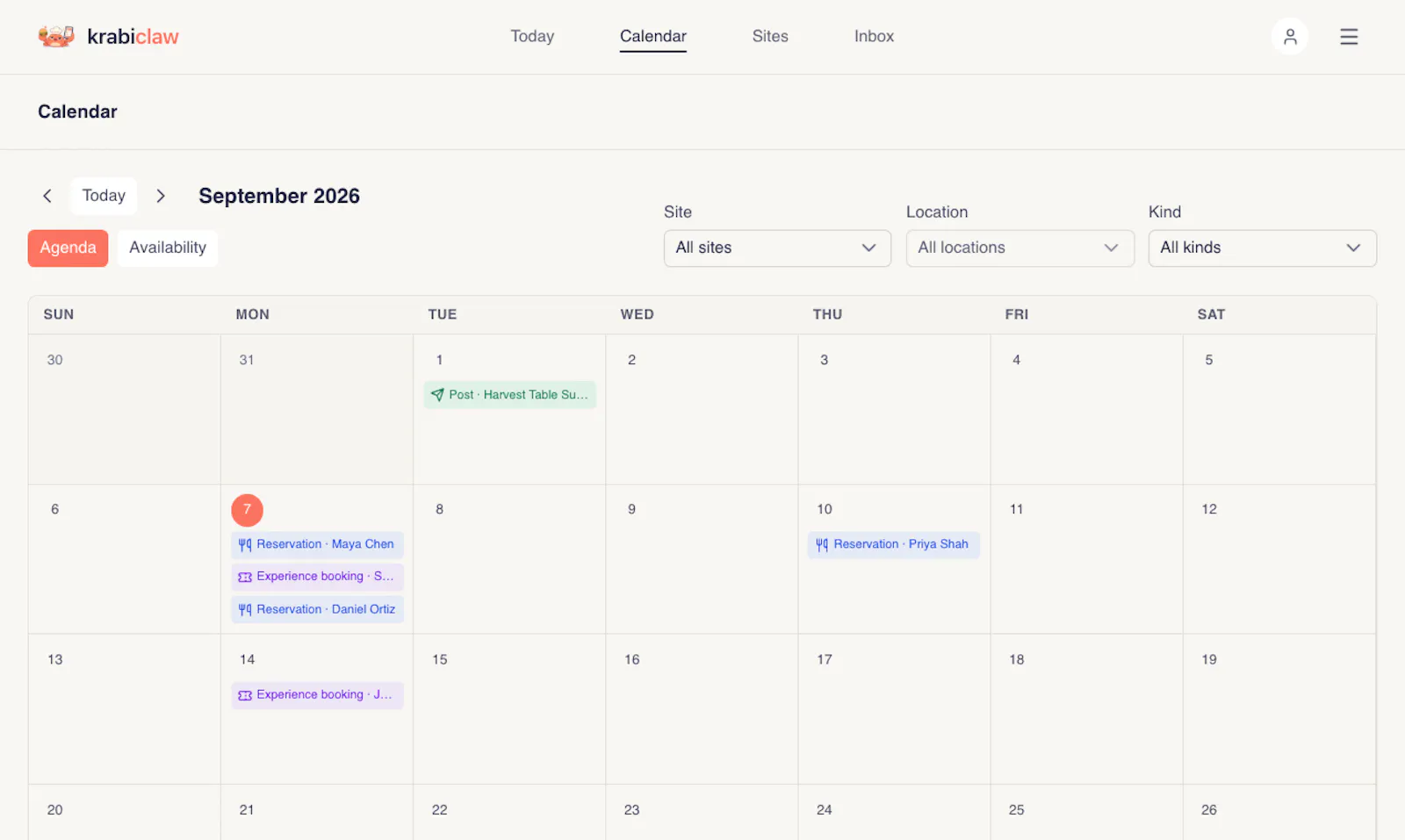The height and width of the screenshot is (840, 1405).
Task: Select day 16 date number
Action: 632,659
